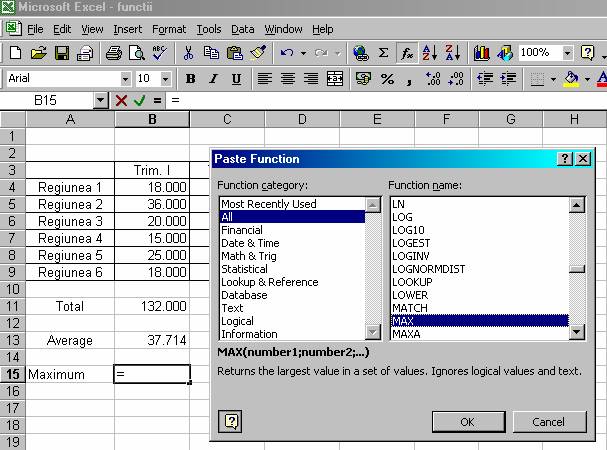Toggle Underline formatting button
Screen dimensions: 607x450
pos(236,78)
